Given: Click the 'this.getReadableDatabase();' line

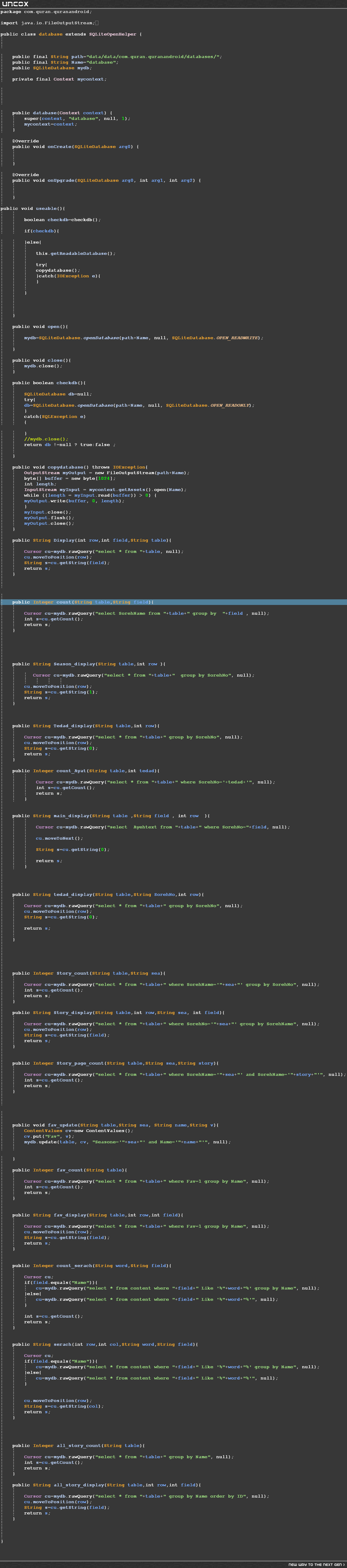Looking at the screenshot, I should [x=75, y=253].
